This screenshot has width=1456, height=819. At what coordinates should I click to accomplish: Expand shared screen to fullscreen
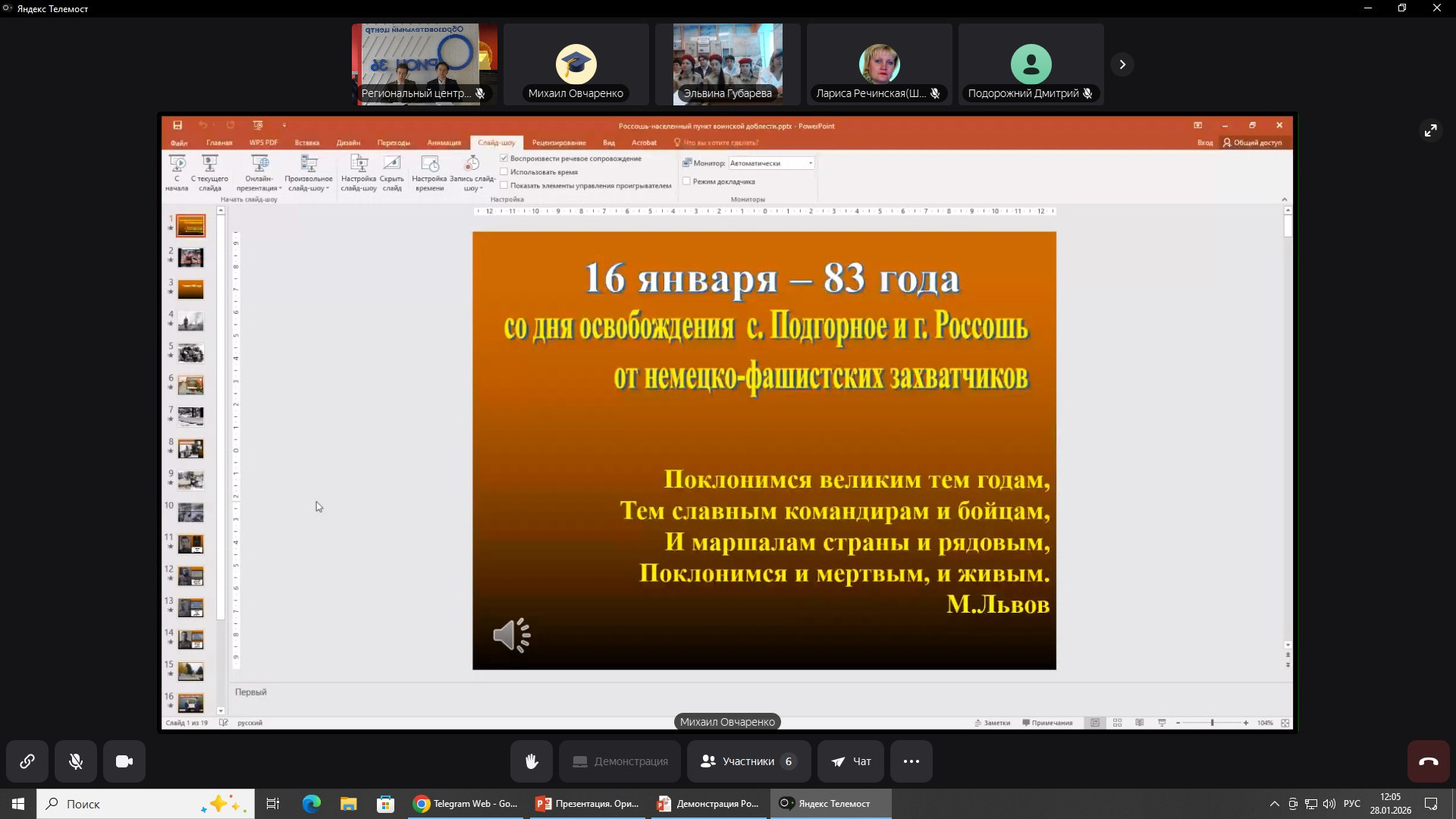[x=1430, y=130]
